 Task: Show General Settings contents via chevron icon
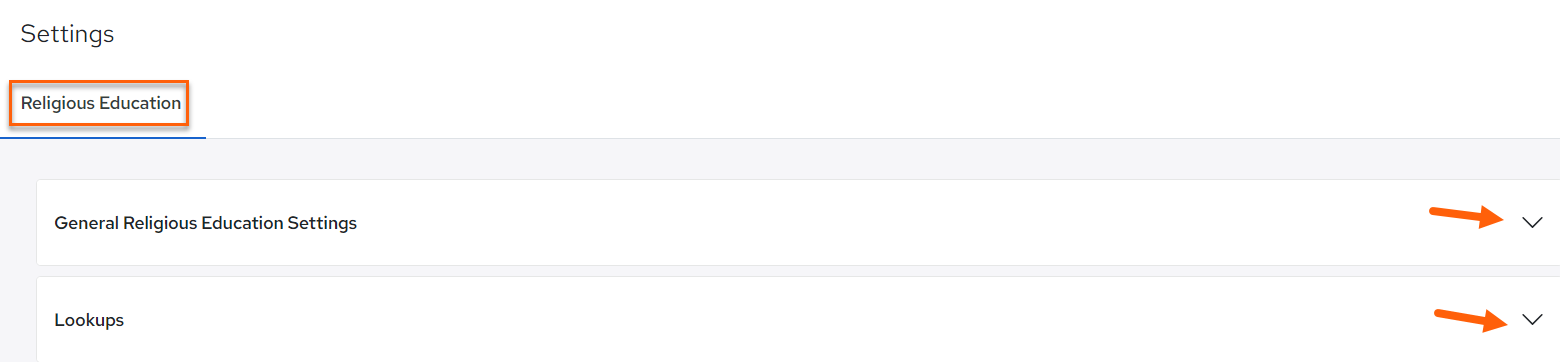pyautogui.click(x=1532, y=223)
